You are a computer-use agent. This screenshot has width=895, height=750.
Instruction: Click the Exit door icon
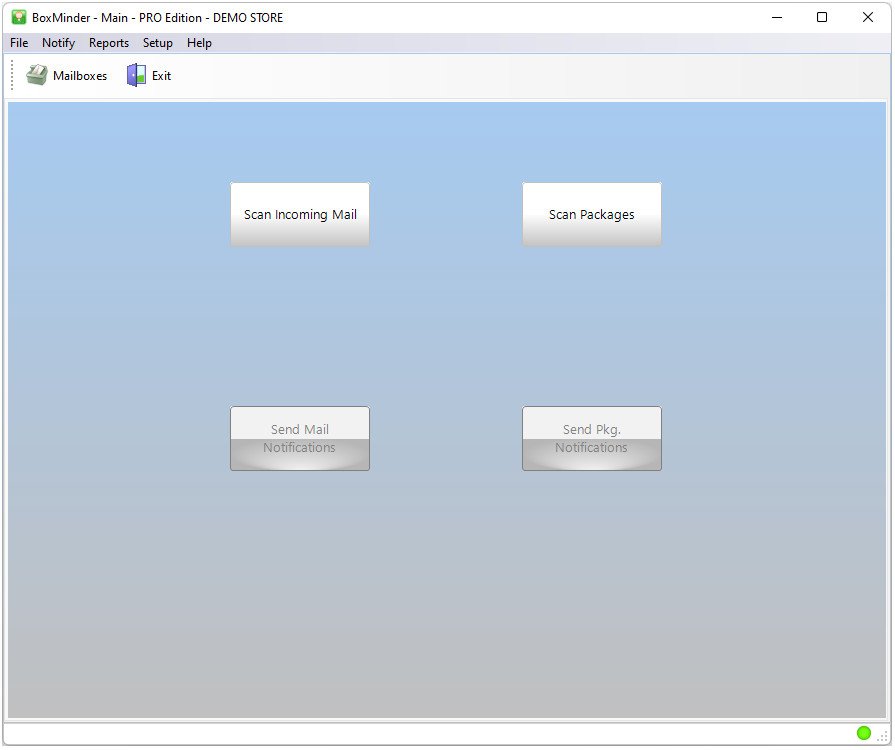[x=136, y=75]
